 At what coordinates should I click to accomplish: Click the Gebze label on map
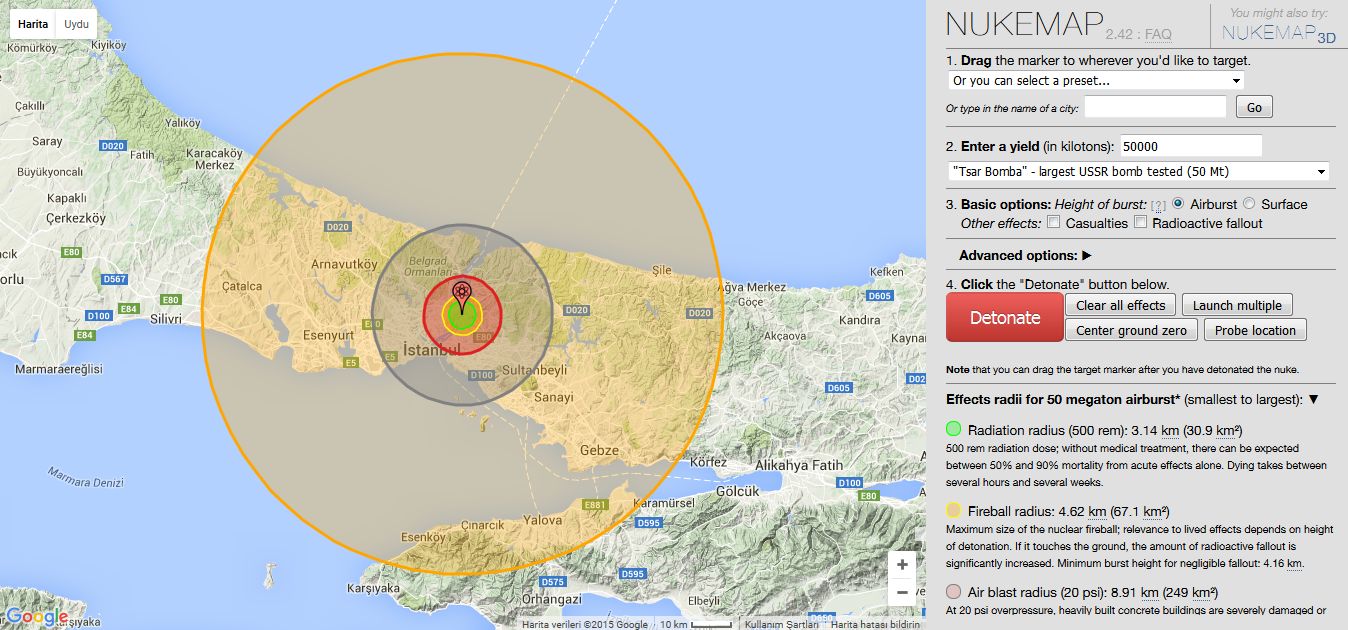point(599,450)
